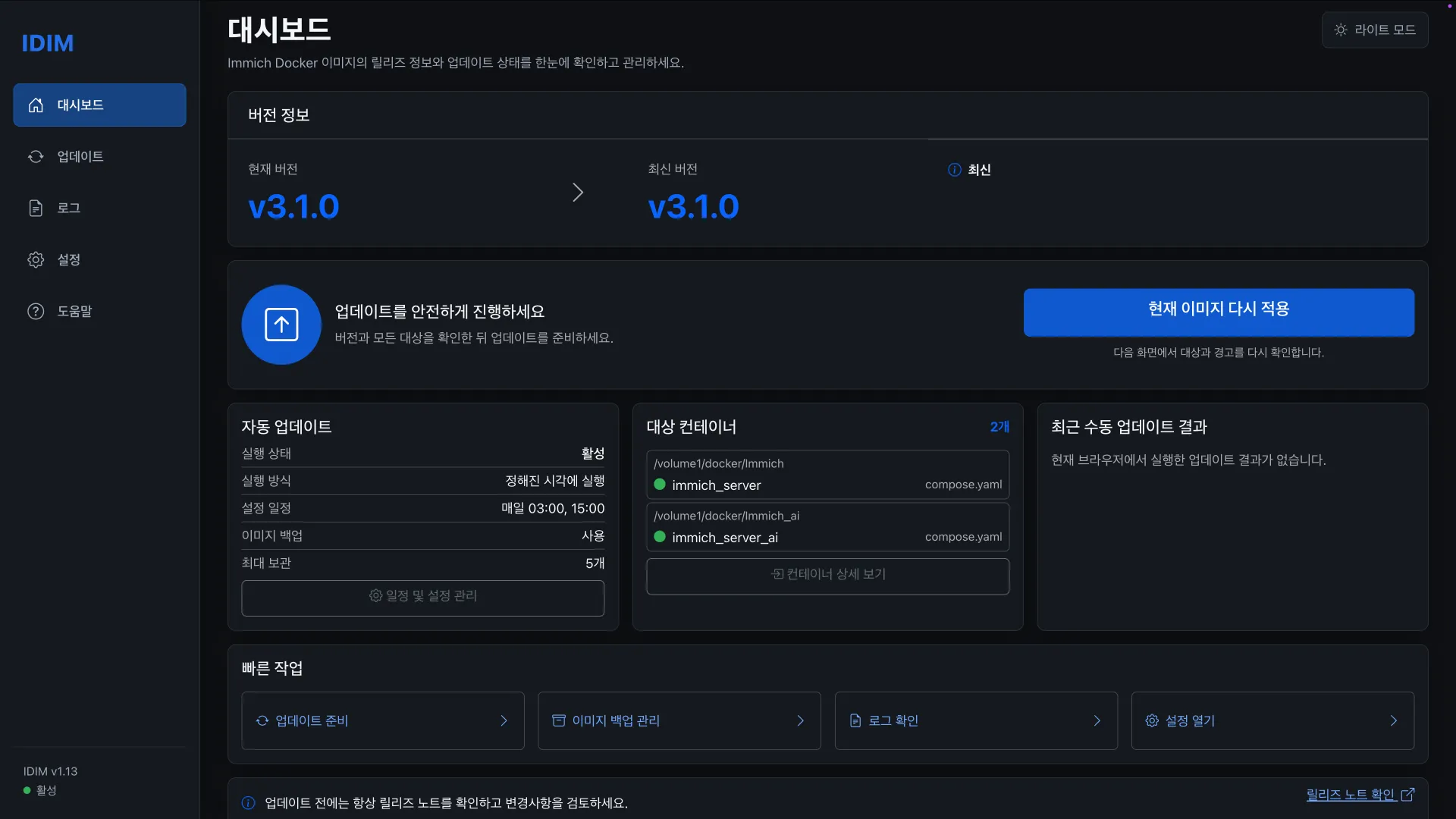Viewport: 1456px width, 819px height.
Task: Click 정해진 시각에 실행 value
Action: point(555,481)
